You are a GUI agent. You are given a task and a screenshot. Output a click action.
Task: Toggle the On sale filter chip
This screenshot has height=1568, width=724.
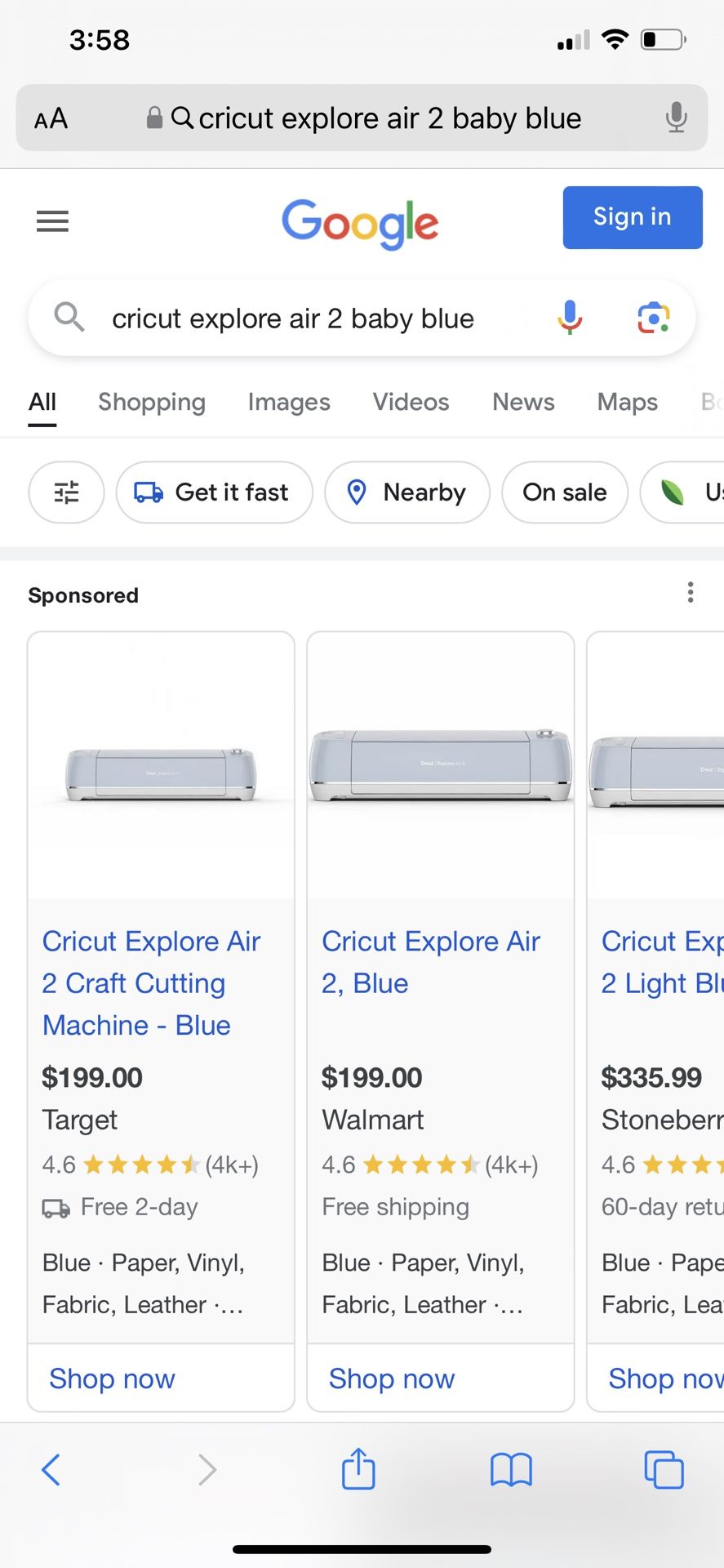click(565, 492)
